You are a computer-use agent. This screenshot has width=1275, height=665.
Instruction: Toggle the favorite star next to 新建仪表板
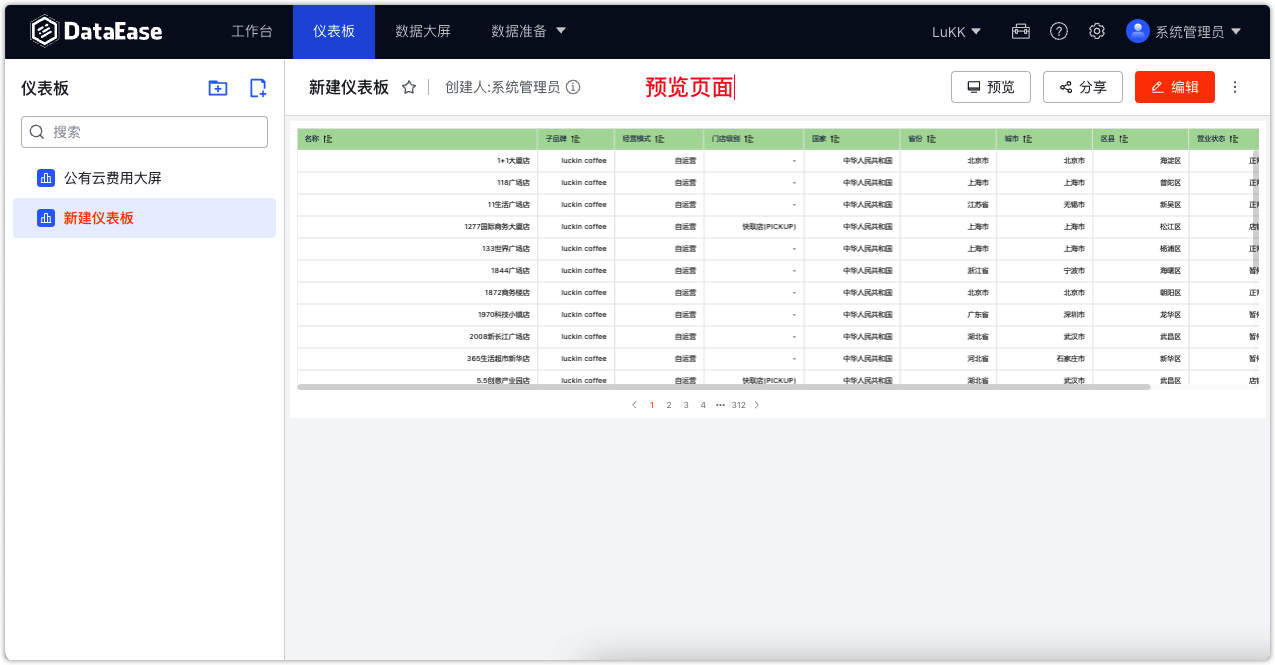(408, 87)
